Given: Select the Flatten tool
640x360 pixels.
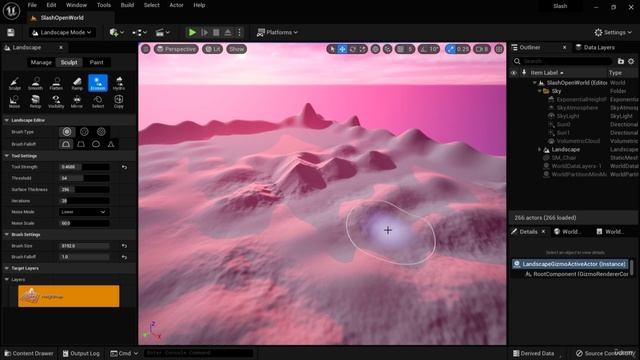Looking at the screenshot, I should pyautogui.click(x=56, y=83).
